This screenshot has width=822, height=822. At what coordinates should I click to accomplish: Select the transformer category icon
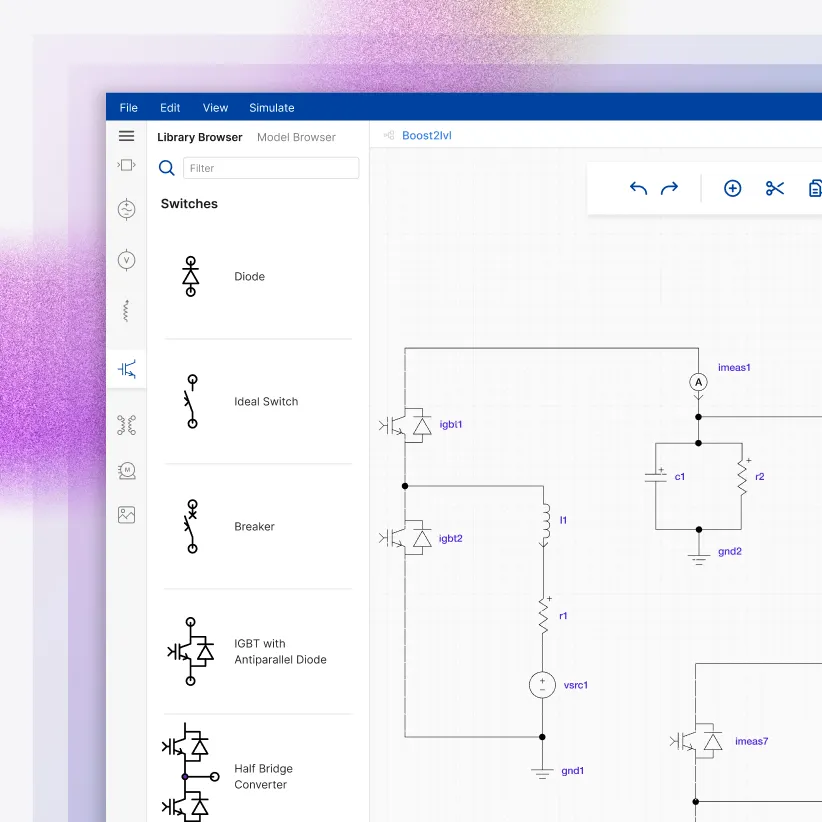pos(126,425)
